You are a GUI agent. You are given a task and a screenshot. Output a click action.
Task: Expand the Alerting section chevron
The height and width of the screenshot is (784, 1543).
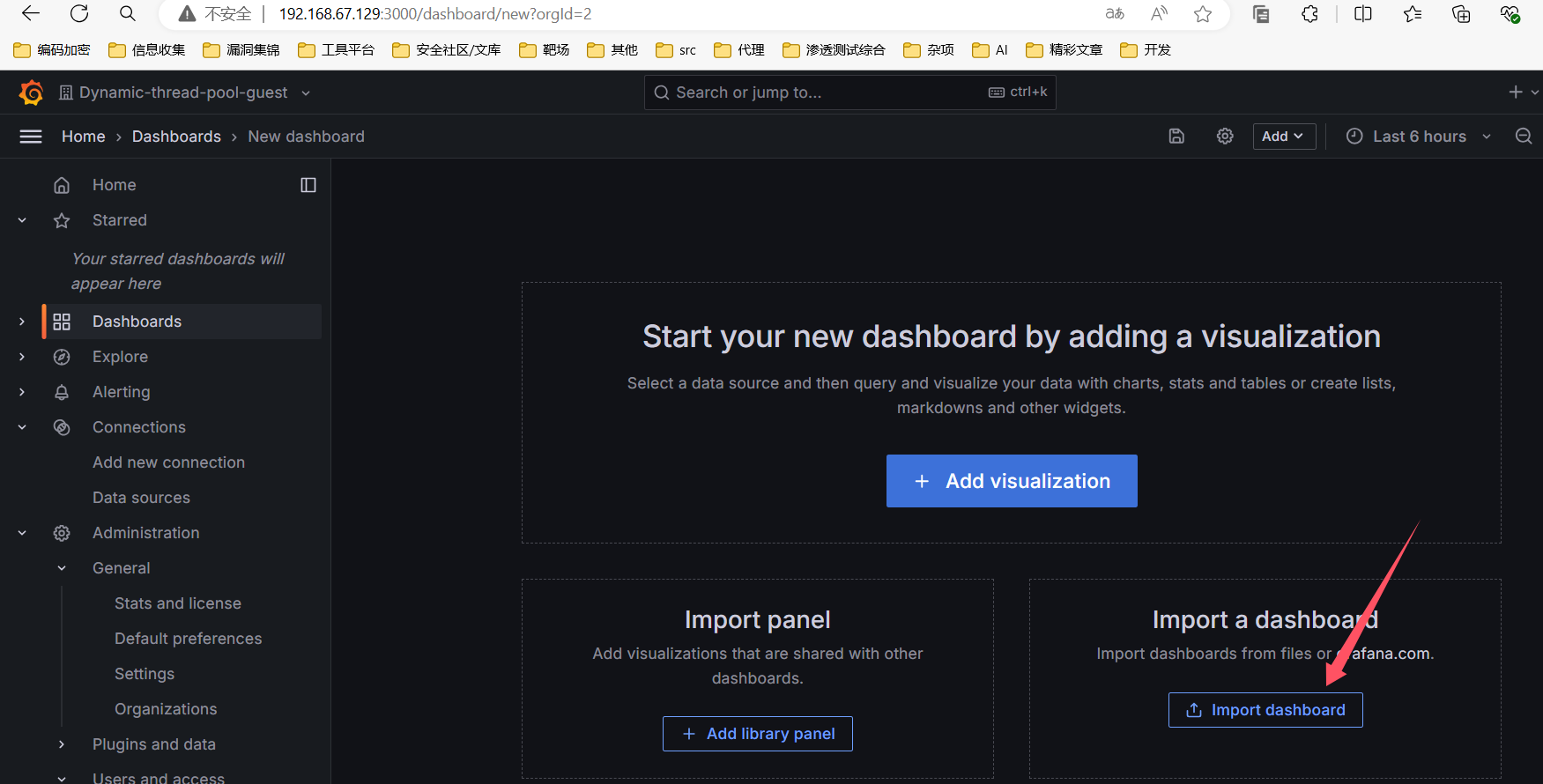click(22, 392)
